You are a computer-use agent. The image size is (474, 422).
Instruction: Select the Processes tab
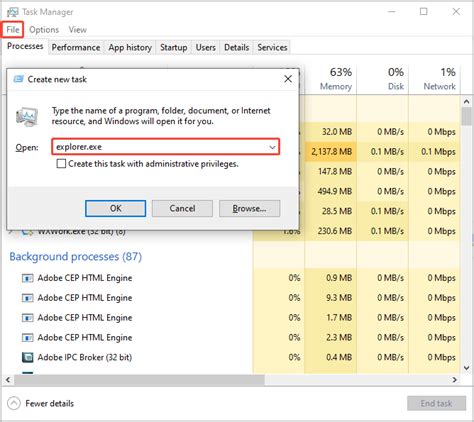pyautogui.click(x=25, y=46)
